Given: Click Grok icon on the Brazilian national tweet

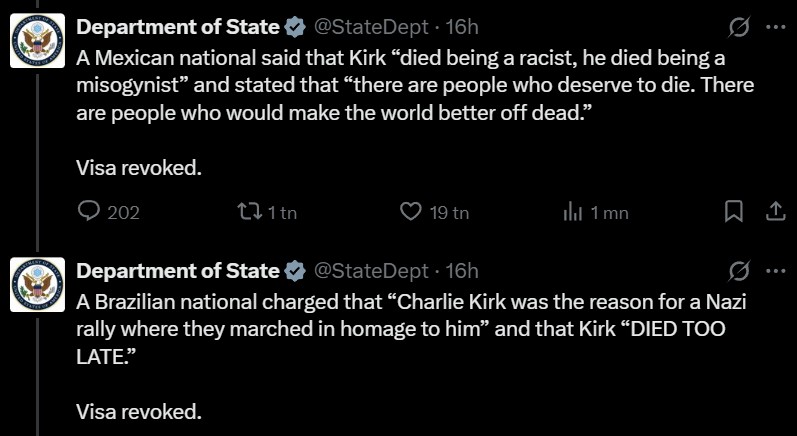Looking at the screenshot, I should (740, 271).
